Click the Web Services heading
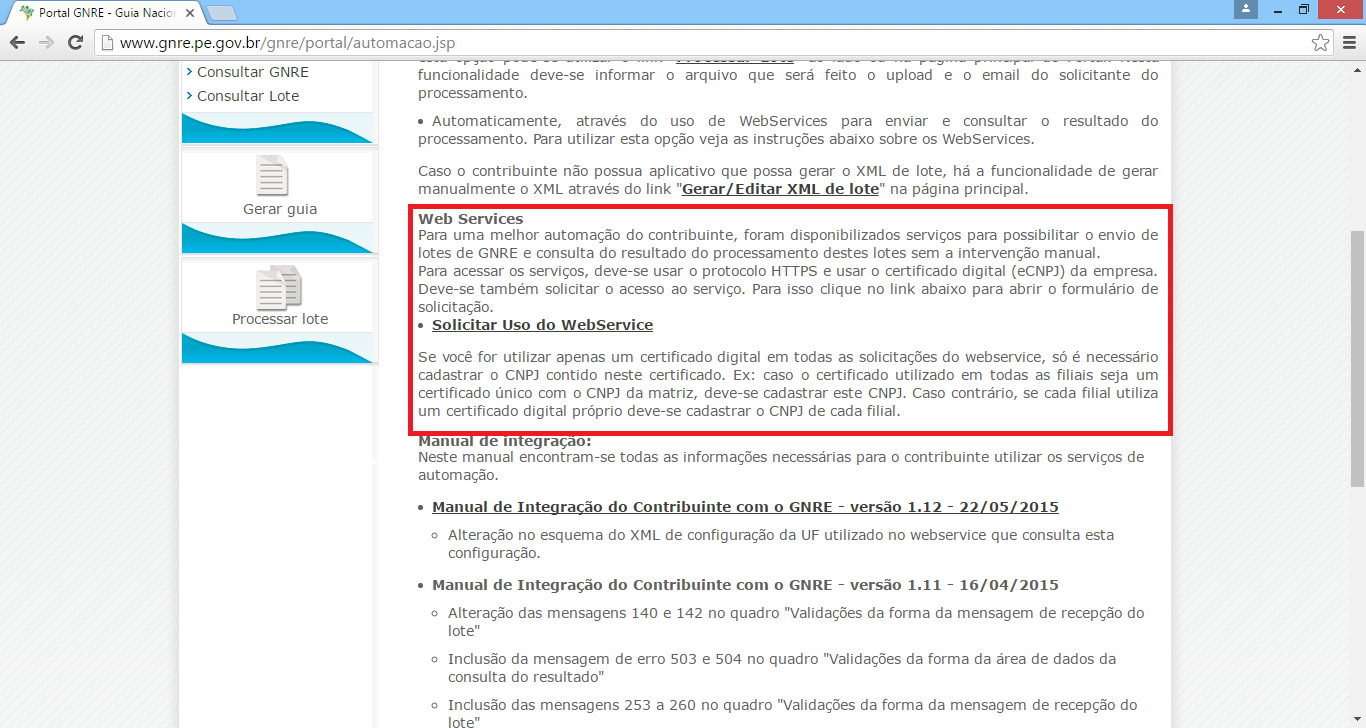1366x728 pixels. point(470,219)
